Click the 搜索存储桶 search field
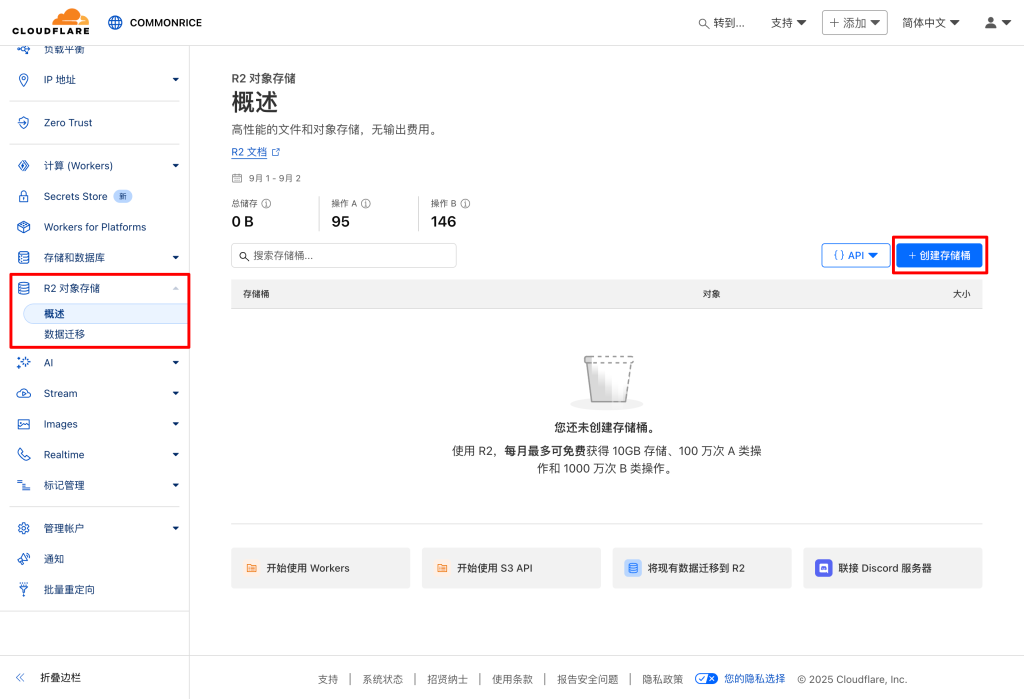 343,256
